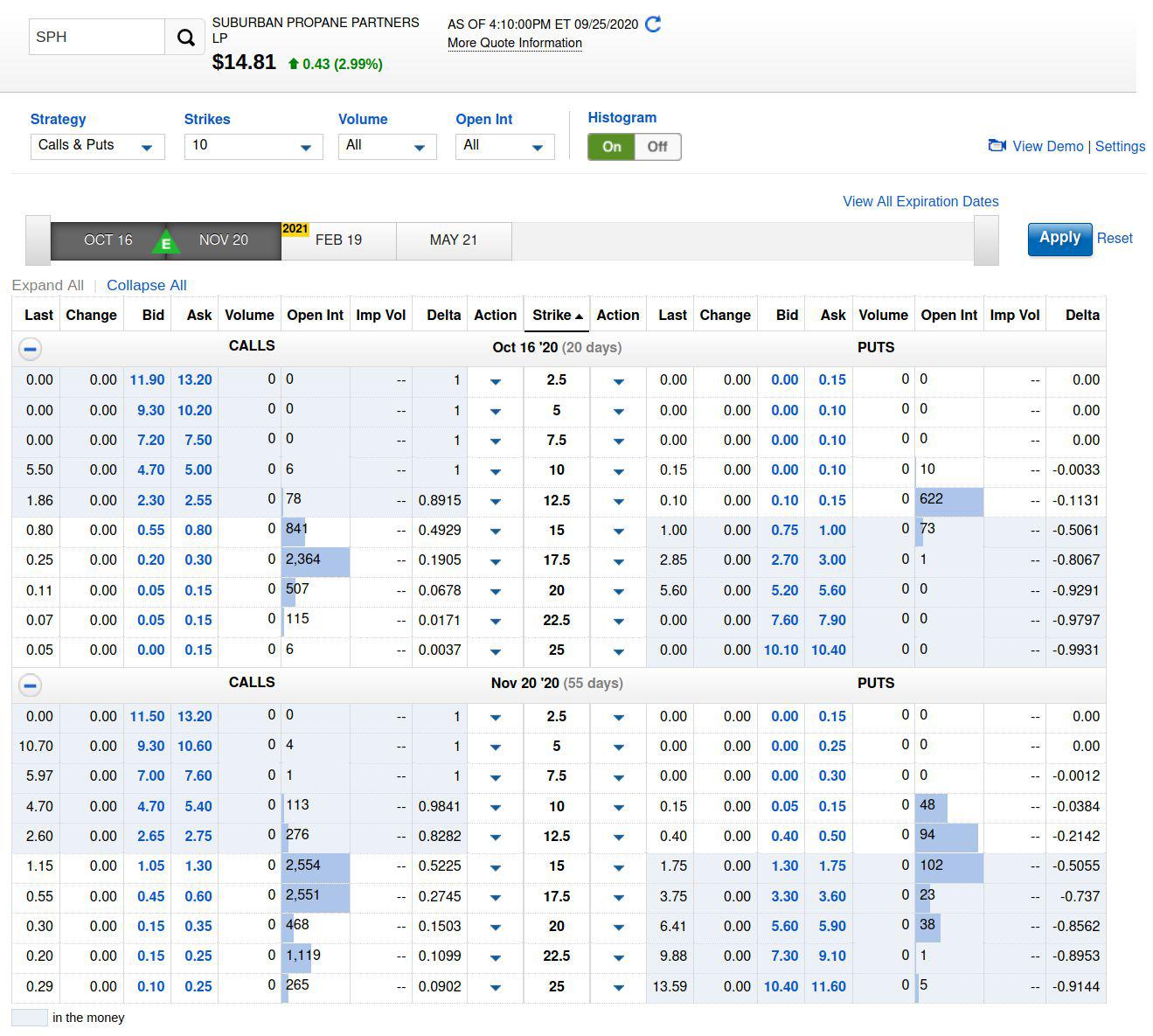Click the search magnifier icon next to SPH
Viewport: 1153px width, 1036px height.
(x=185, y=38)
